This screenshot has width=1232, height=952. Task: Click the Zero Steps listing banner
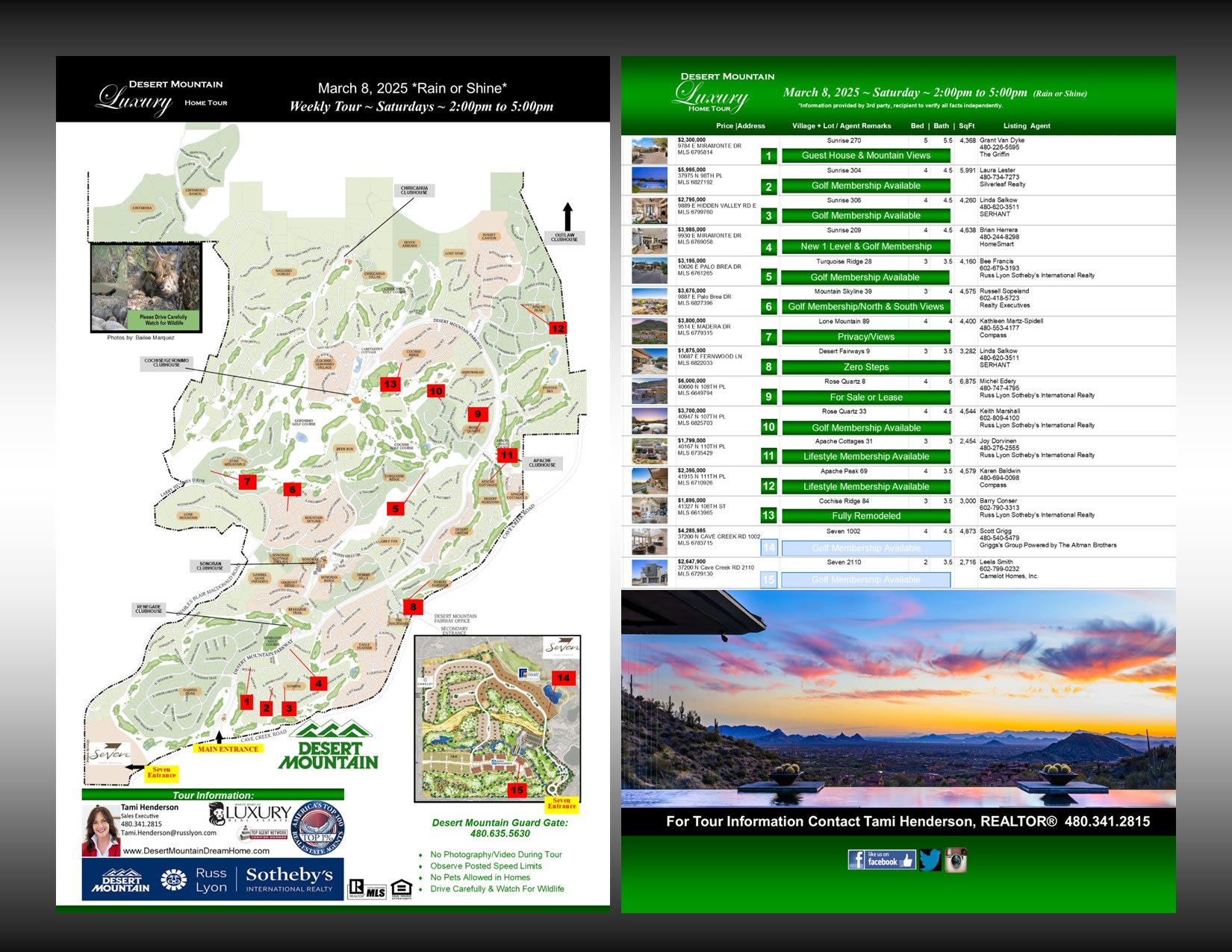point(865,367)
